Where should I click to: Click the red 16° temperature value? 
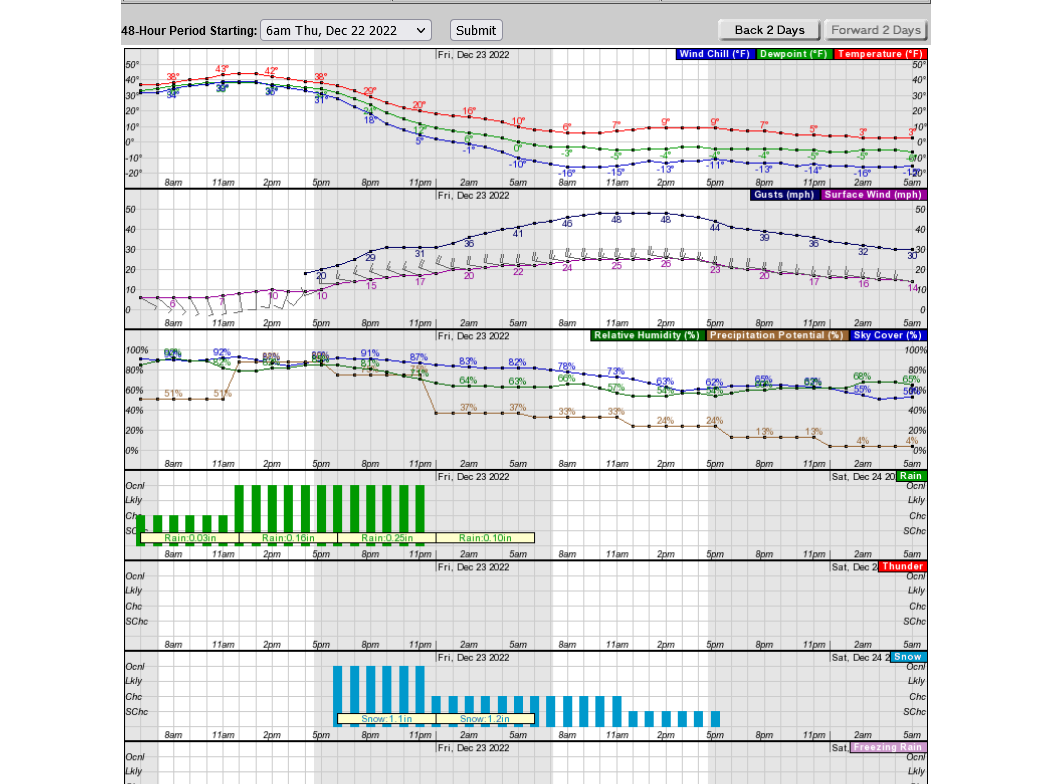pyautogui.click(x=469, y=111)
